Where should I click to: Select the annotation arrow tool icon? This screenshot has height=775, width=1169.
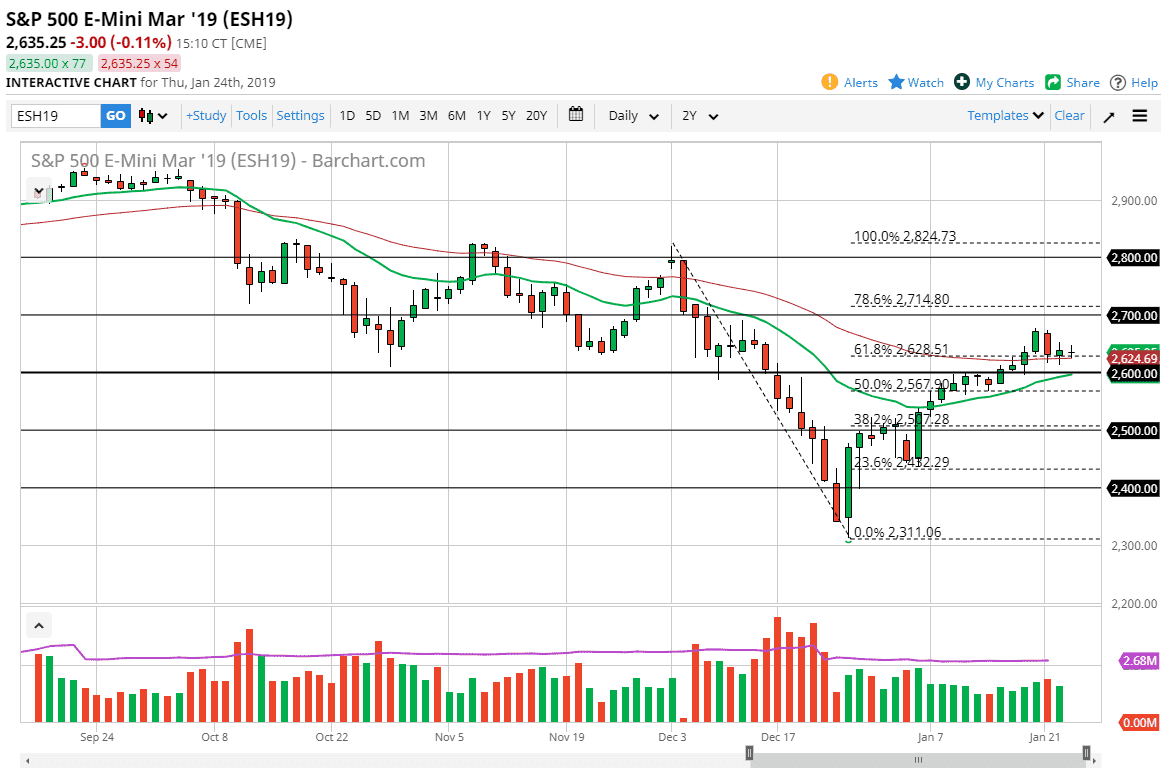pos(1108,115)
